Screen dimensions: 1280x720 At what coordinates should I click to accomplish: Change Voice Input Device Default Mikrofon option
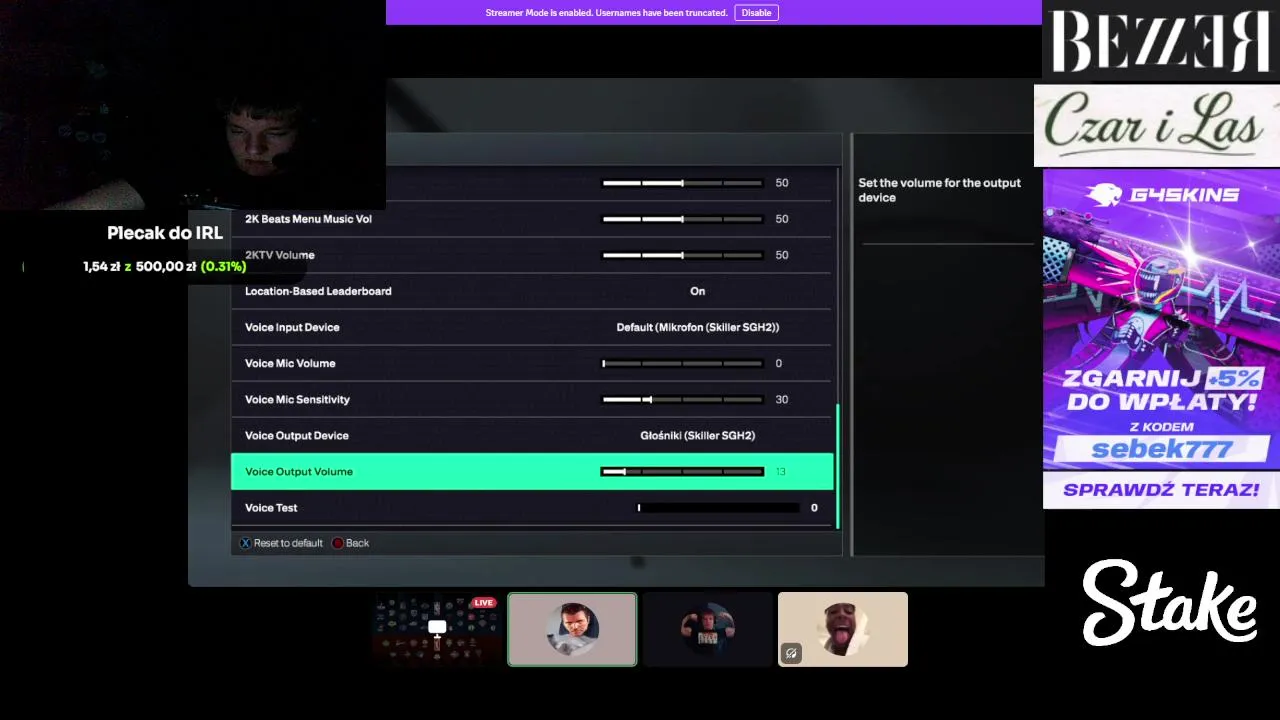[x=698, y=327]
